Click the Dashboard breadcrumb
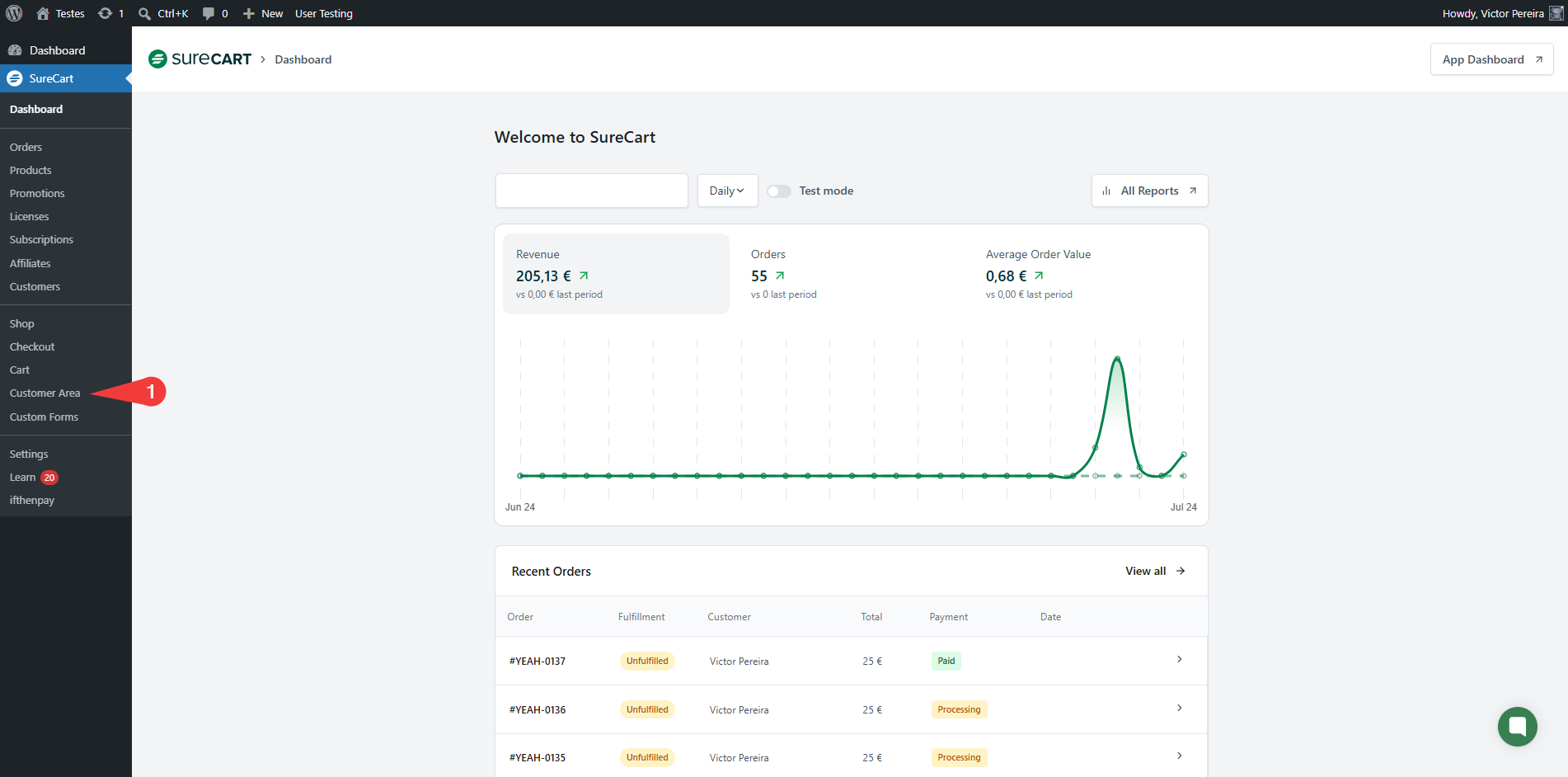The width and height of the screenshot is (1568, 777). pos(303,59)
